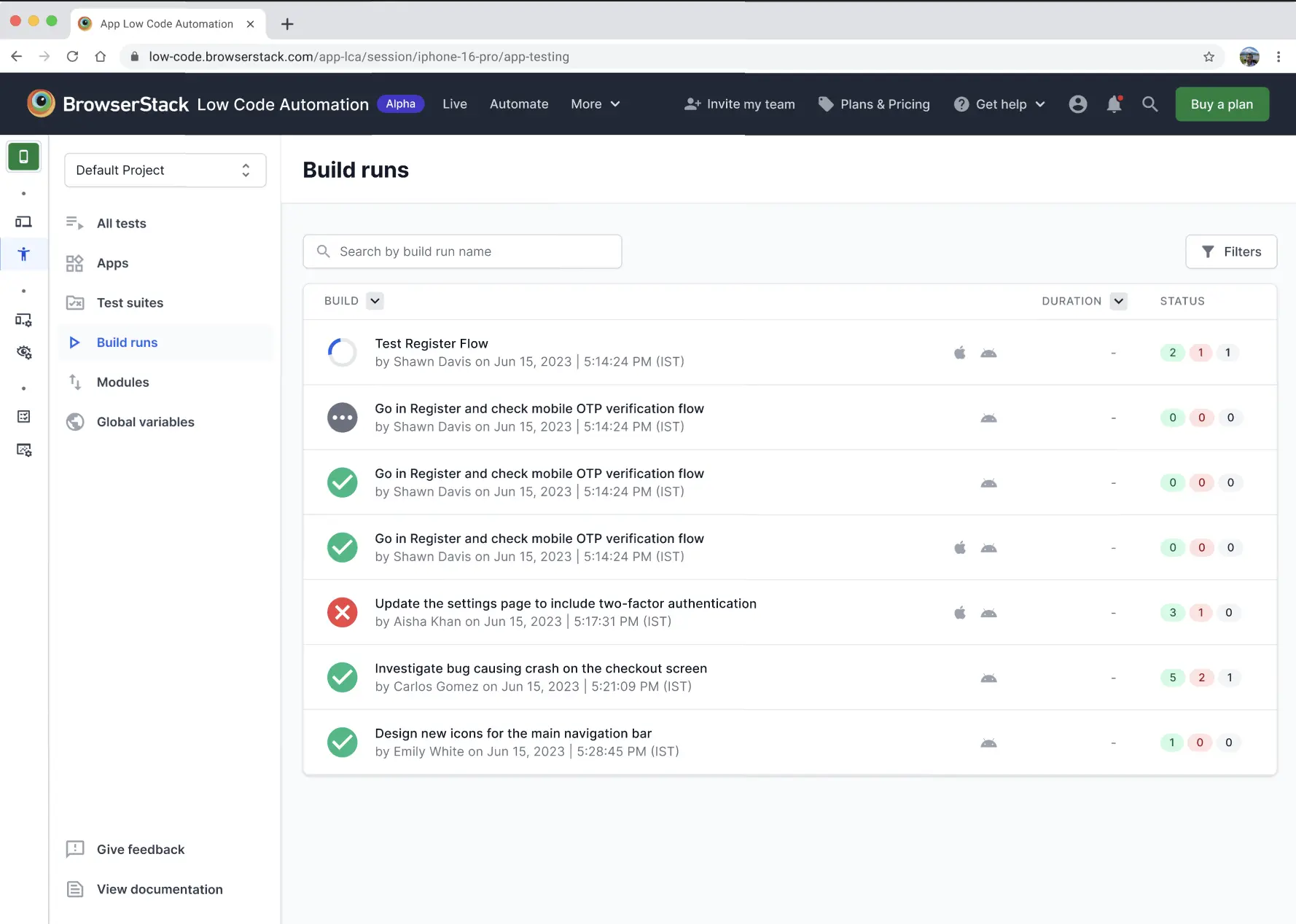Click the devices icon in the left sidebar
This screenshot has width=1296, height=924.
tap(24, 222)
